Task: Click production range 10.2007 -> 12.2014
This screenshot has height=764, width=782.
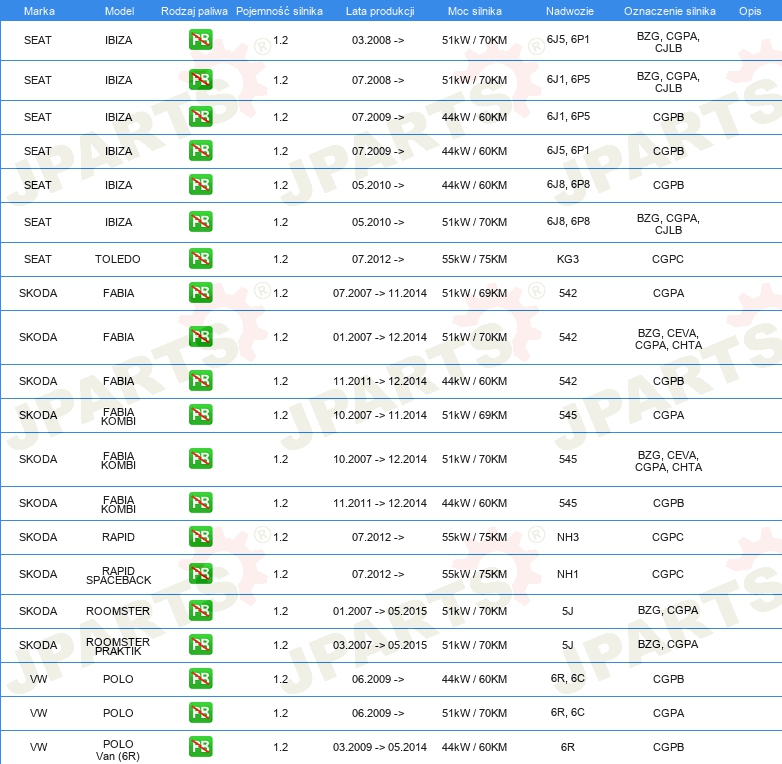Action: pyautogui.click(x=380, y=459)
